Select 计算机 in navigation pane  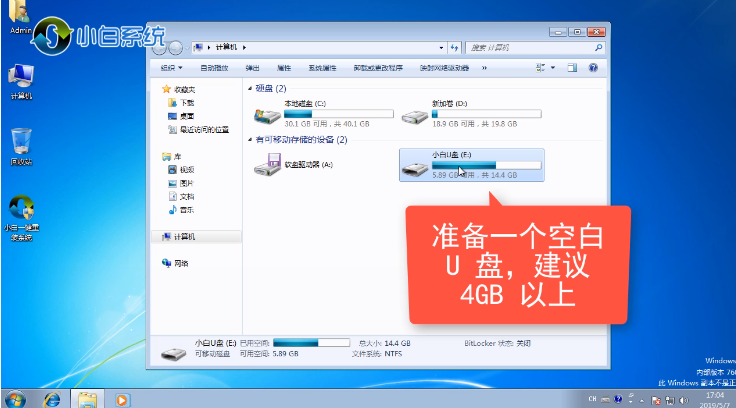click(x=196, y=237)
